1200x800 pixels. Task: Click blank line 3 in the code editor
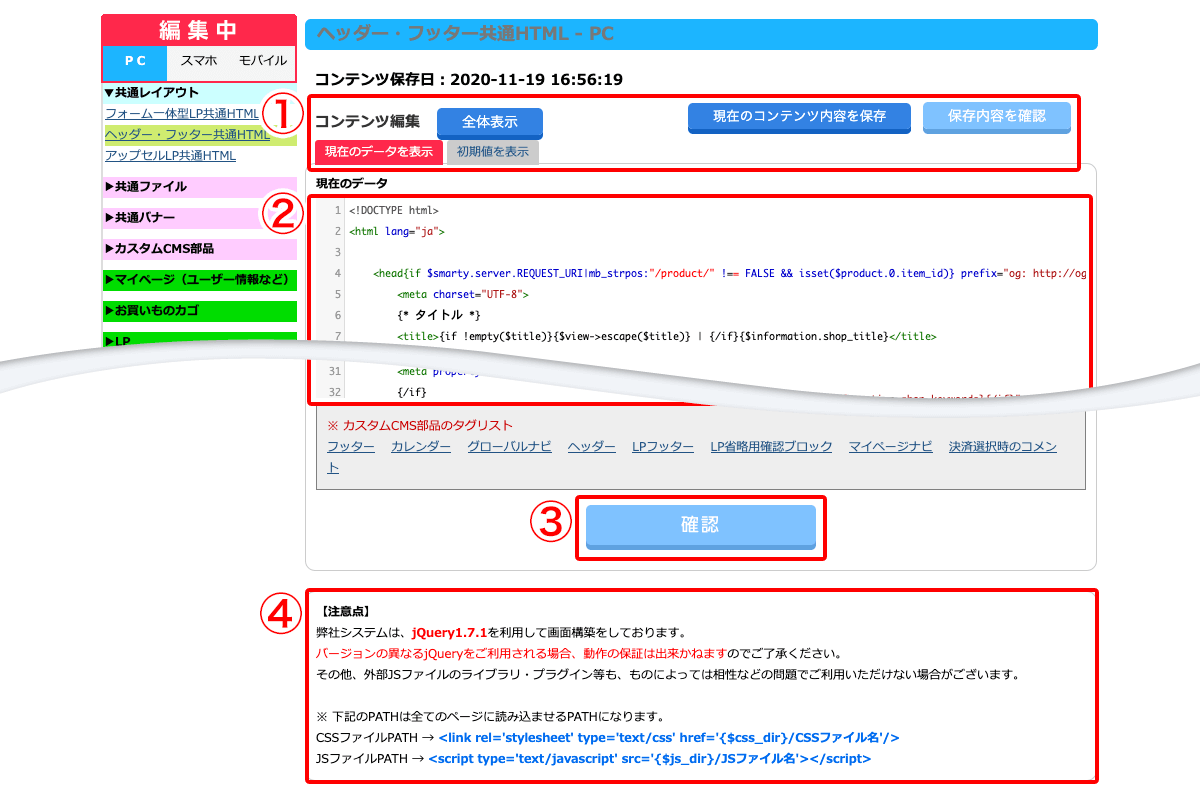tap(715, 253)
